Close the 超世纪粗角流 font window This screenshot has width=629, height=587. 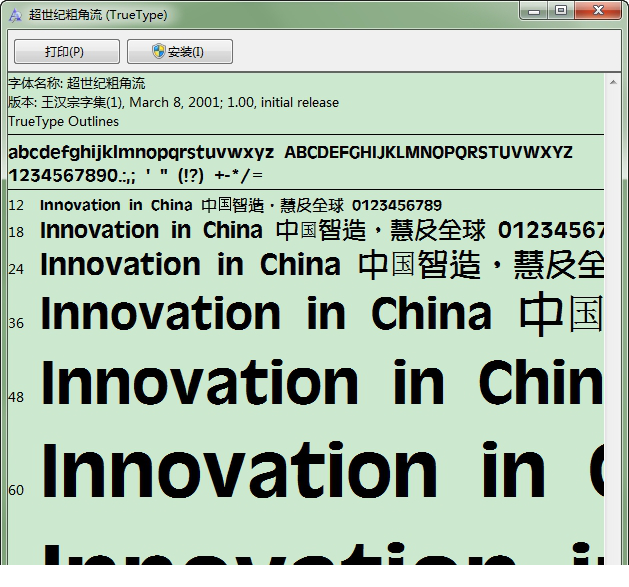point(598,10)
